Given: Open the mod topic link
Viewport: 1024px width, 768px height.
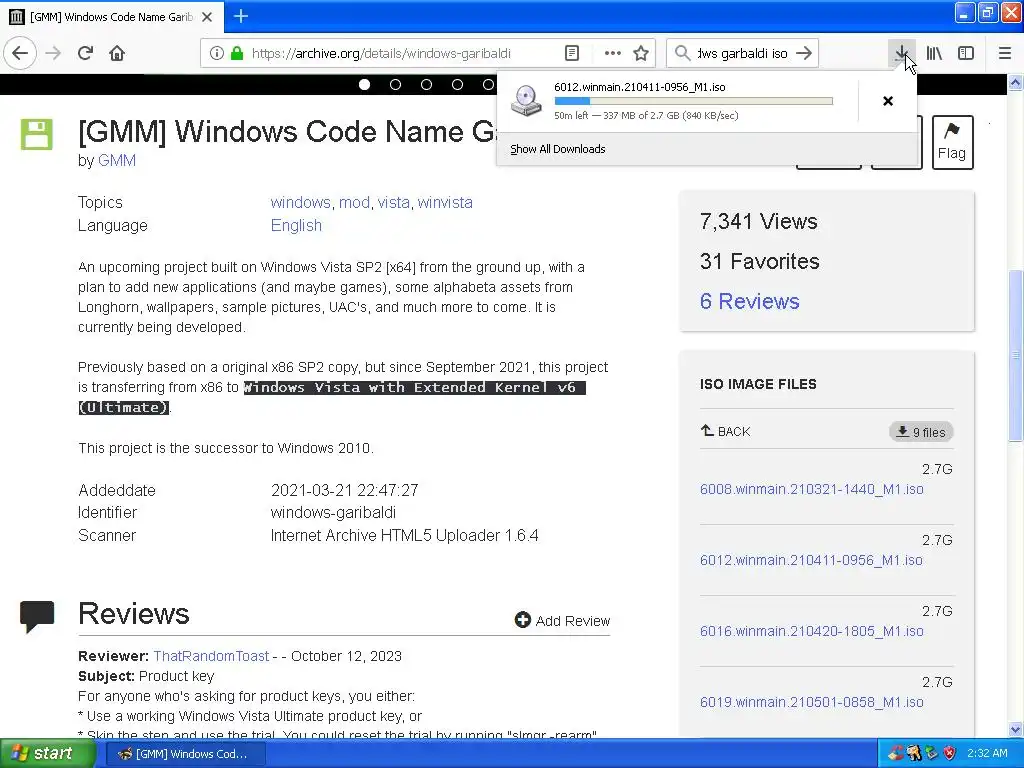Looking at the screenshot, I should (x=354, y=202).
